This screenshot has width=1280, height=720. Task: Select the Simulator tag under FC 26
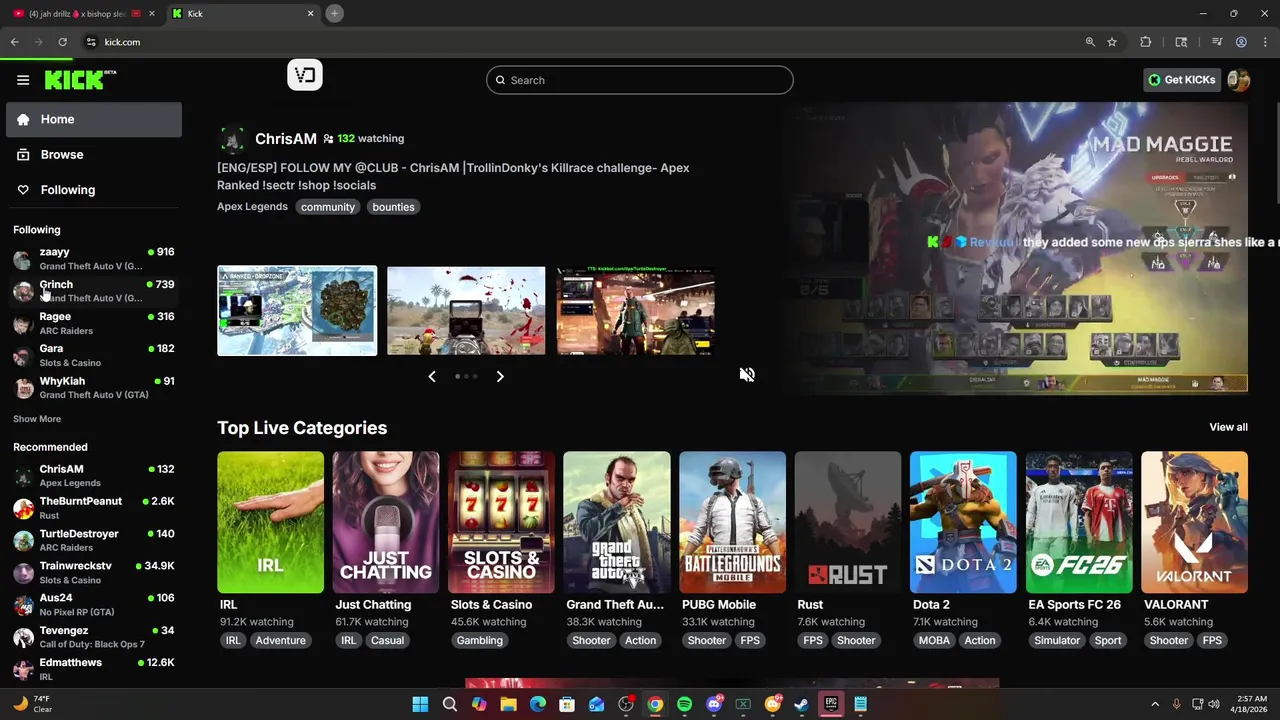(1057, 641)
